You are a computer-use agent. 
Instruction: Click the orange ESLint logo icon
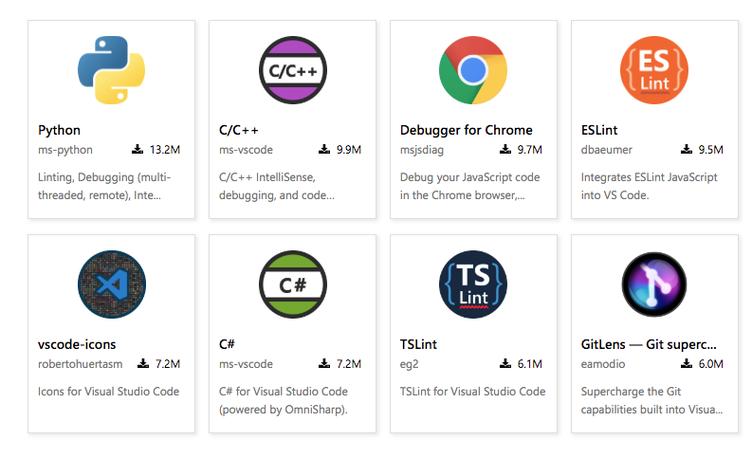(654, 70)
